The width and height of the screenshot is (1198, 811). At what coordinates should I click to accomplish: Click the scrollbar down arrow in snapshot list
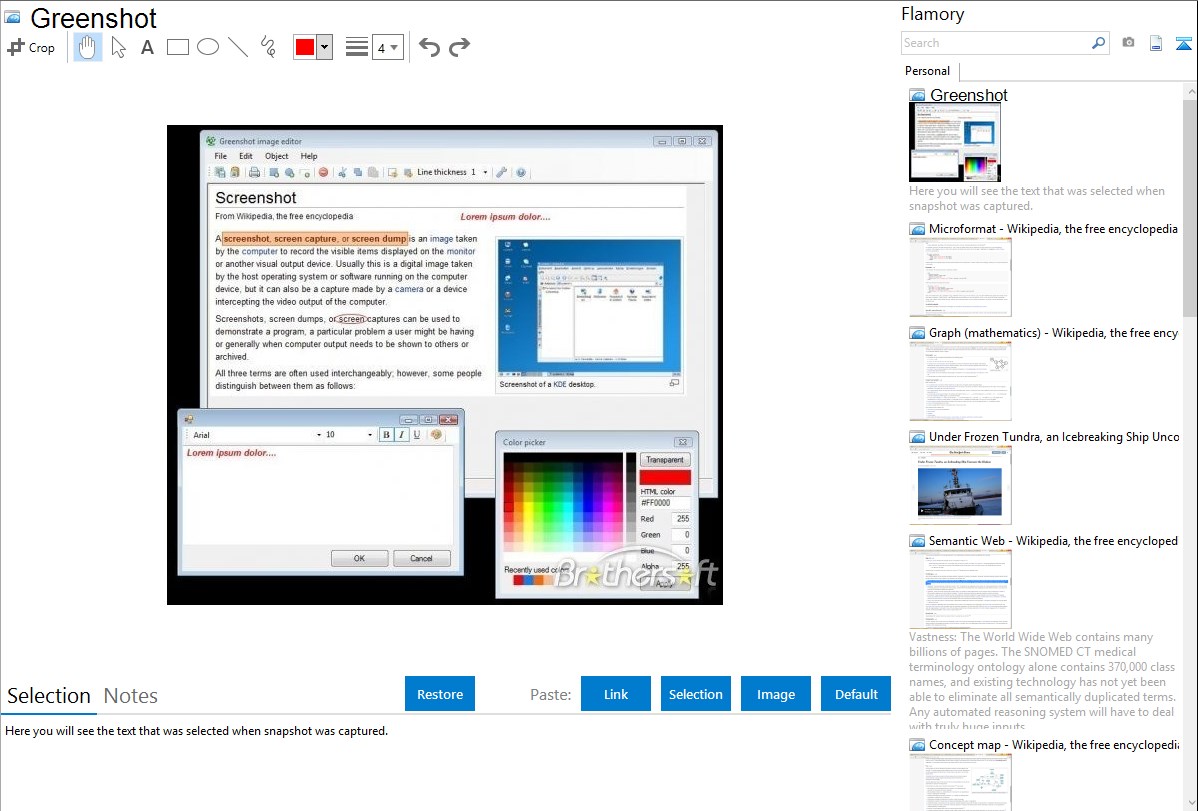(1190, 803)
